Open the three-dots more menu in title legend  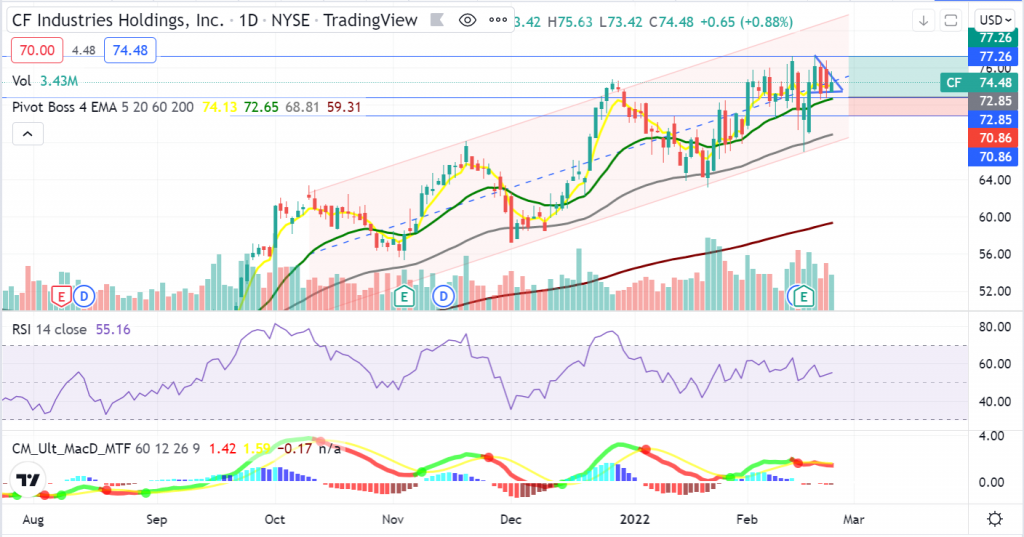498,20
